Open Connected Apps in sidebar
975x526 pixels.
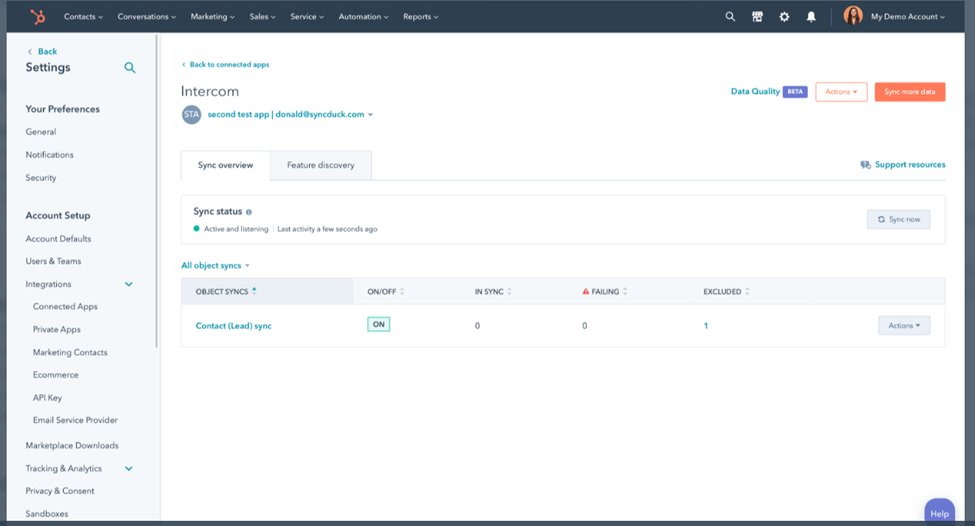pyautogui.click(x=65, y=307)
